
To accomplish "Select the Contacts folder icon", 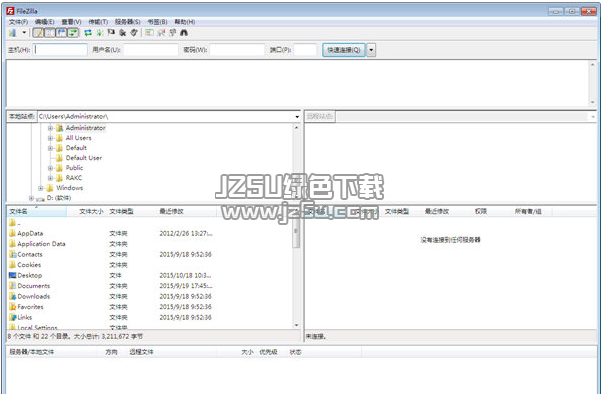I will click(12, 254).
